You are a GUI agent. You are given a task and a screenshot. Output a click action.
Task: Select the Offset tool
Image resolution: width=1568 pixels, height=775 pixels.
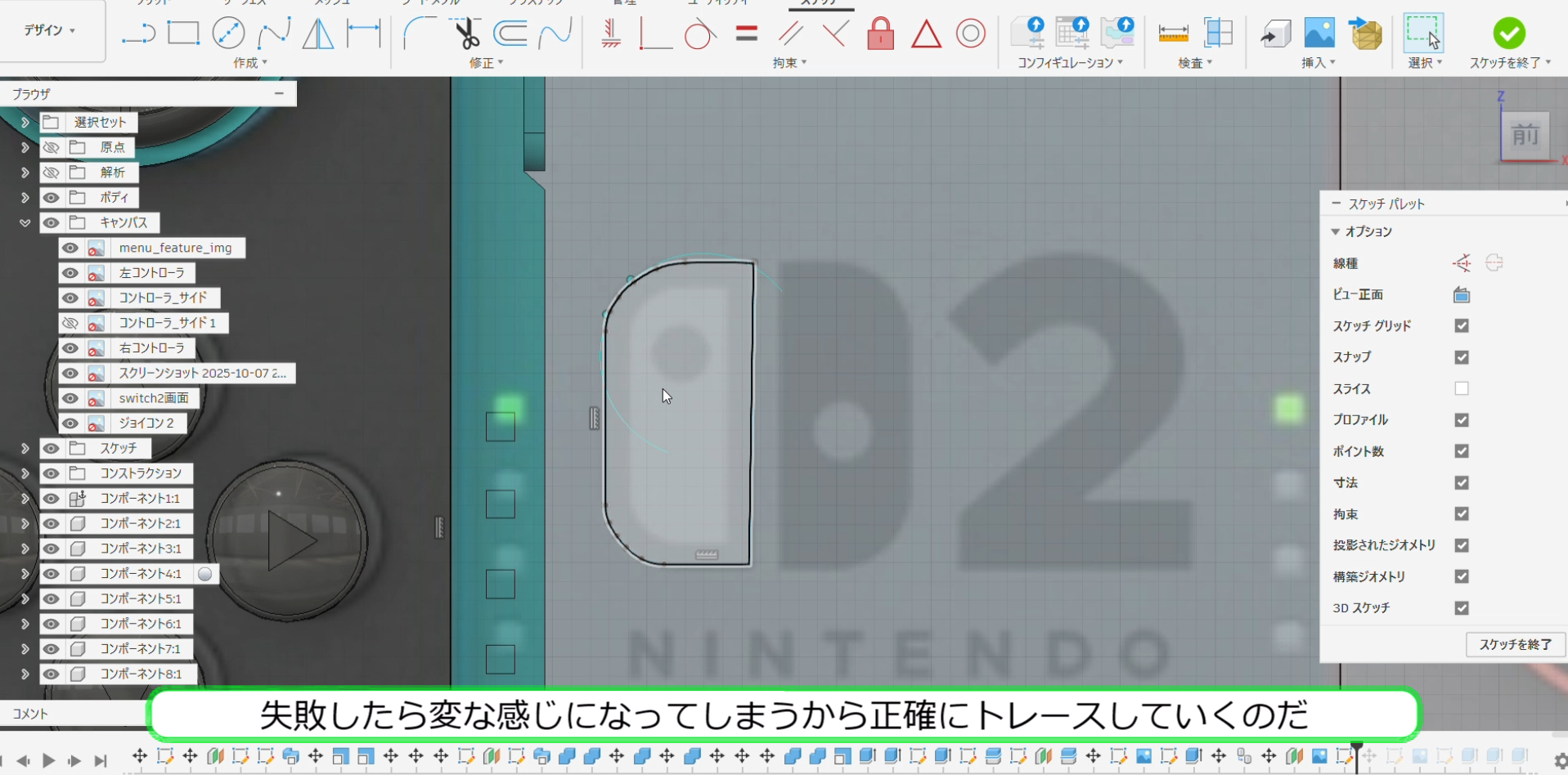[x=510, y=34]
